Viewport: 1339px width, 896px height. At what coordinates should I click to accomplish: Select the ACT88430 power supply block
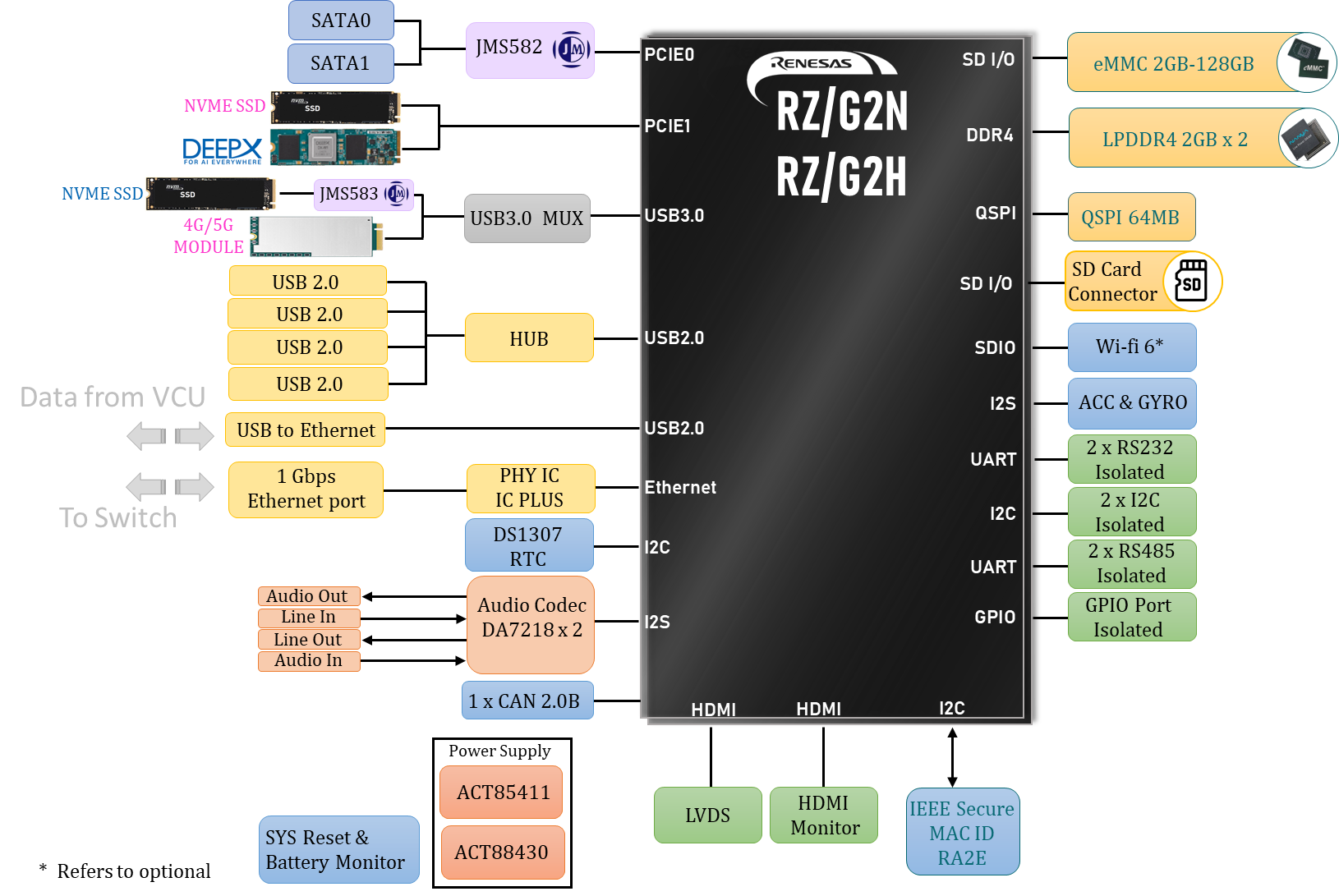[x=503, y=852]
